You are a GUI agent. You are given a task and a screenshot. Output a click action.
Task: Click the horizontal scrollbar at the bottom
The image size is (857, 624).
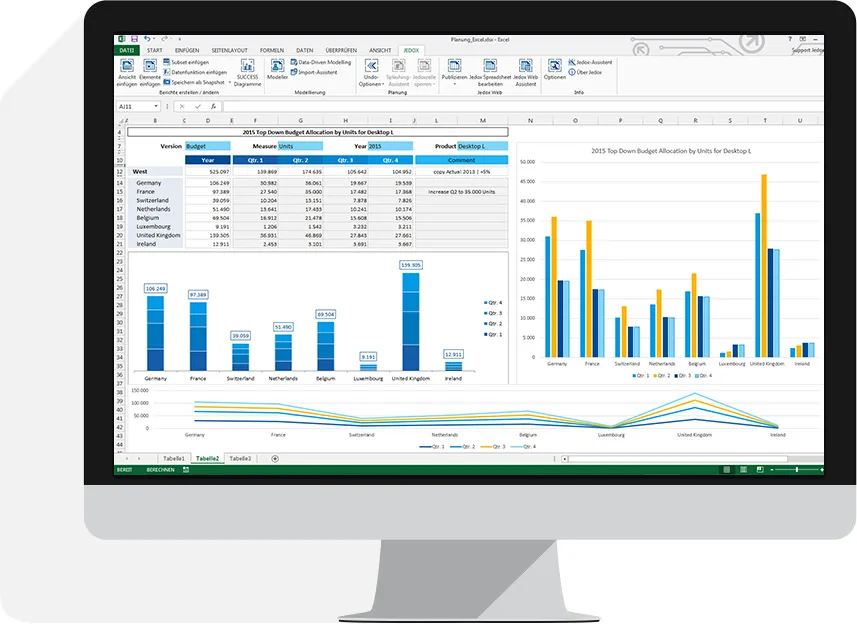678,459
